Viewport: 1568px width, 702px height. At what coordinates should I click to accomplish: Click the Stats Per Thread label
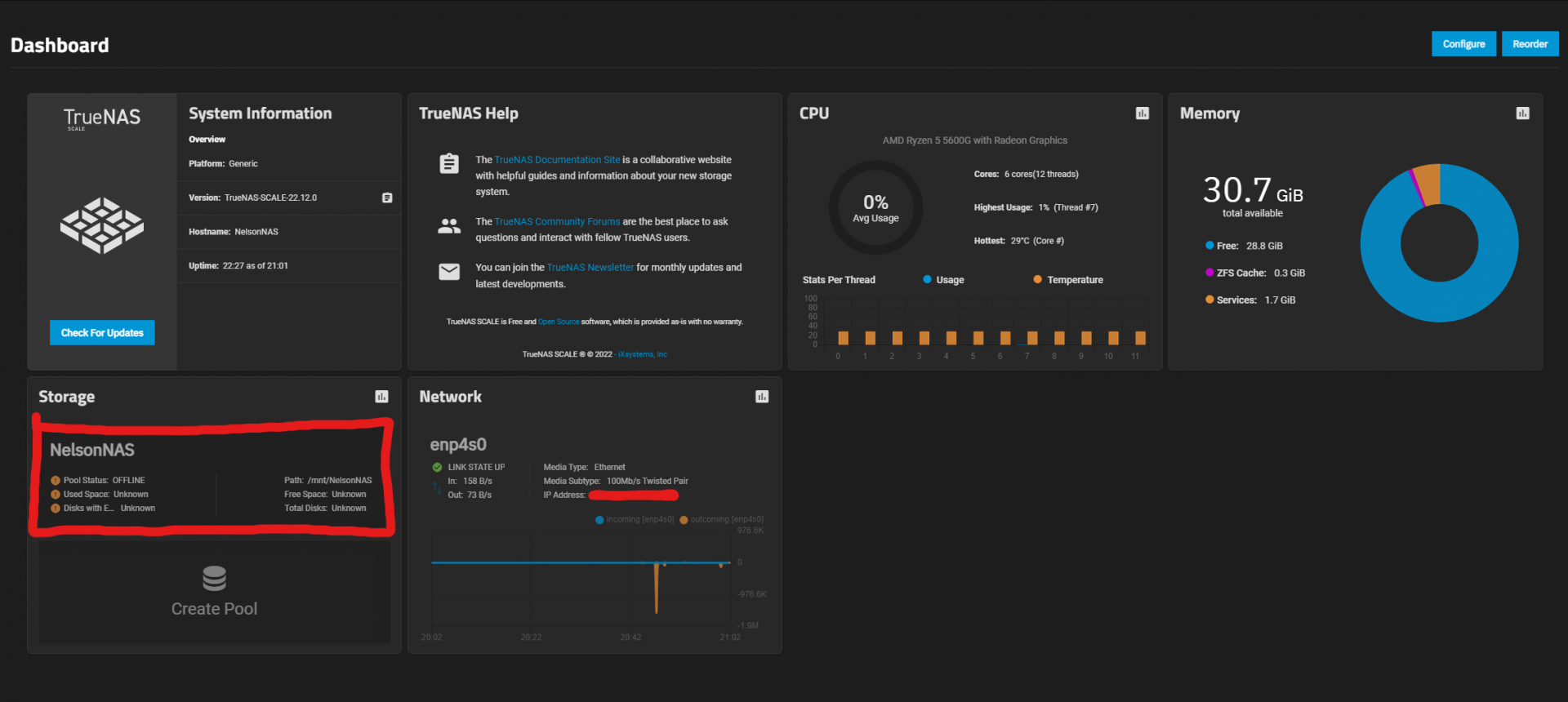pos(839,280)
